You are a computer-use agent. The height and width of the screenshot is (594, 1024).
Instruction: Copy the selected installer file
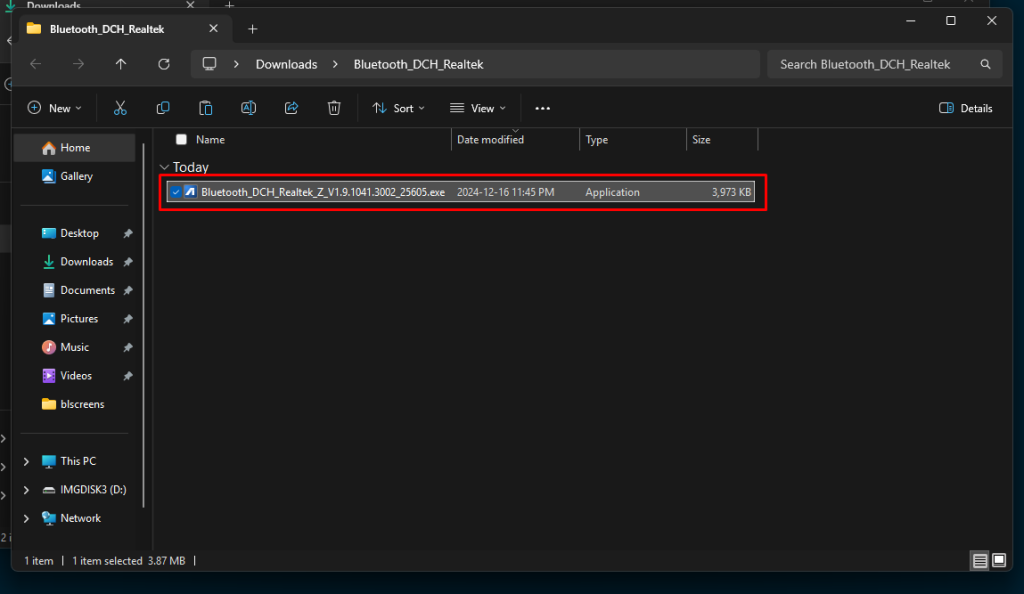(x=162, y=107)
